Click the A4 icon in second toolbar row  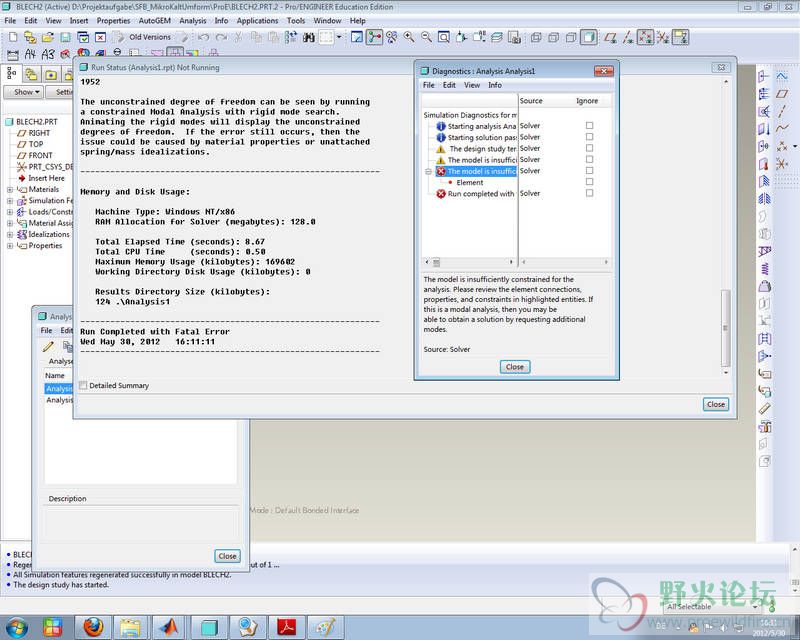pyautogui.click(x=31, y=54)
